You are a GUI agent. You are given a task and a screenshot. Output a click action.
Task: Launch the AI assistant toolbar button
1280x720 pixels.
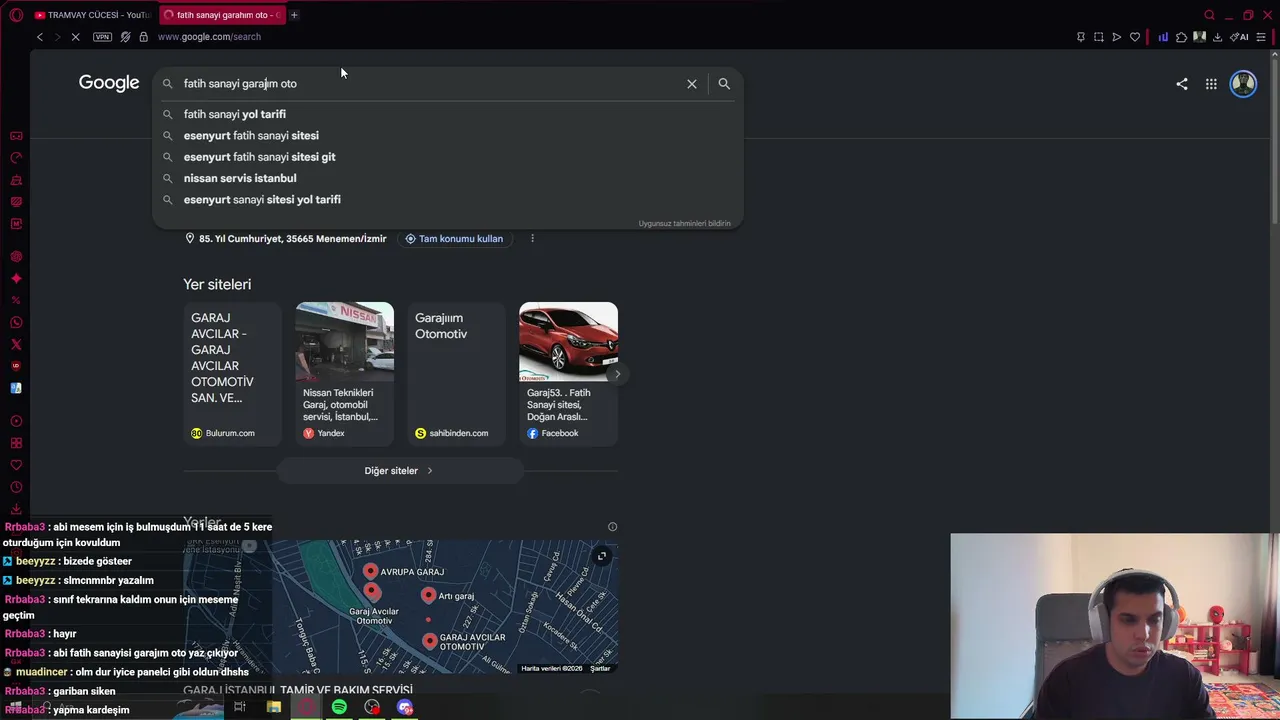[x=1240, y=37]
